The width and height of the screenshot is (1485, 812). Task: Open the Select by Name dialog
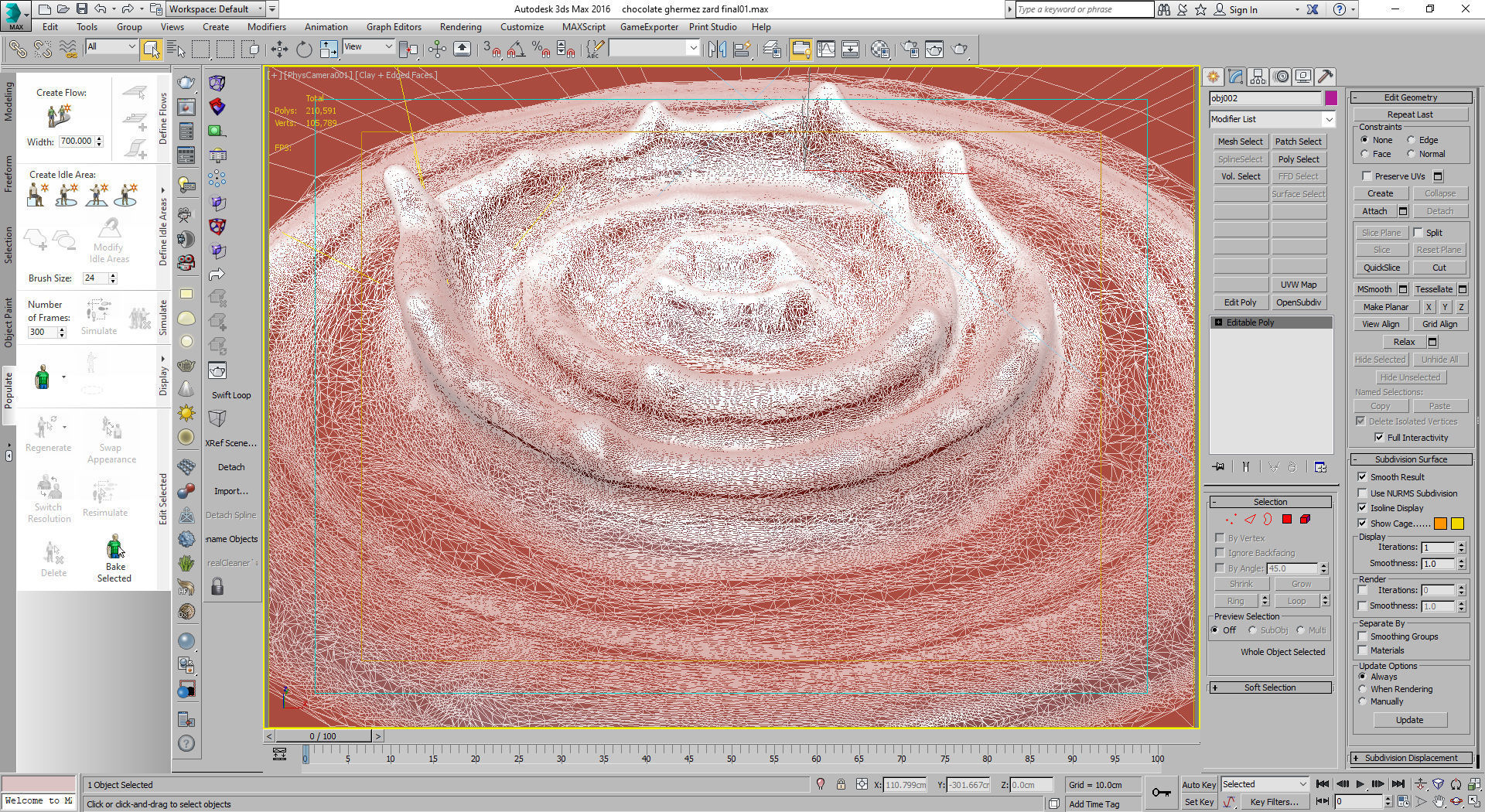(x=176, y=49)
